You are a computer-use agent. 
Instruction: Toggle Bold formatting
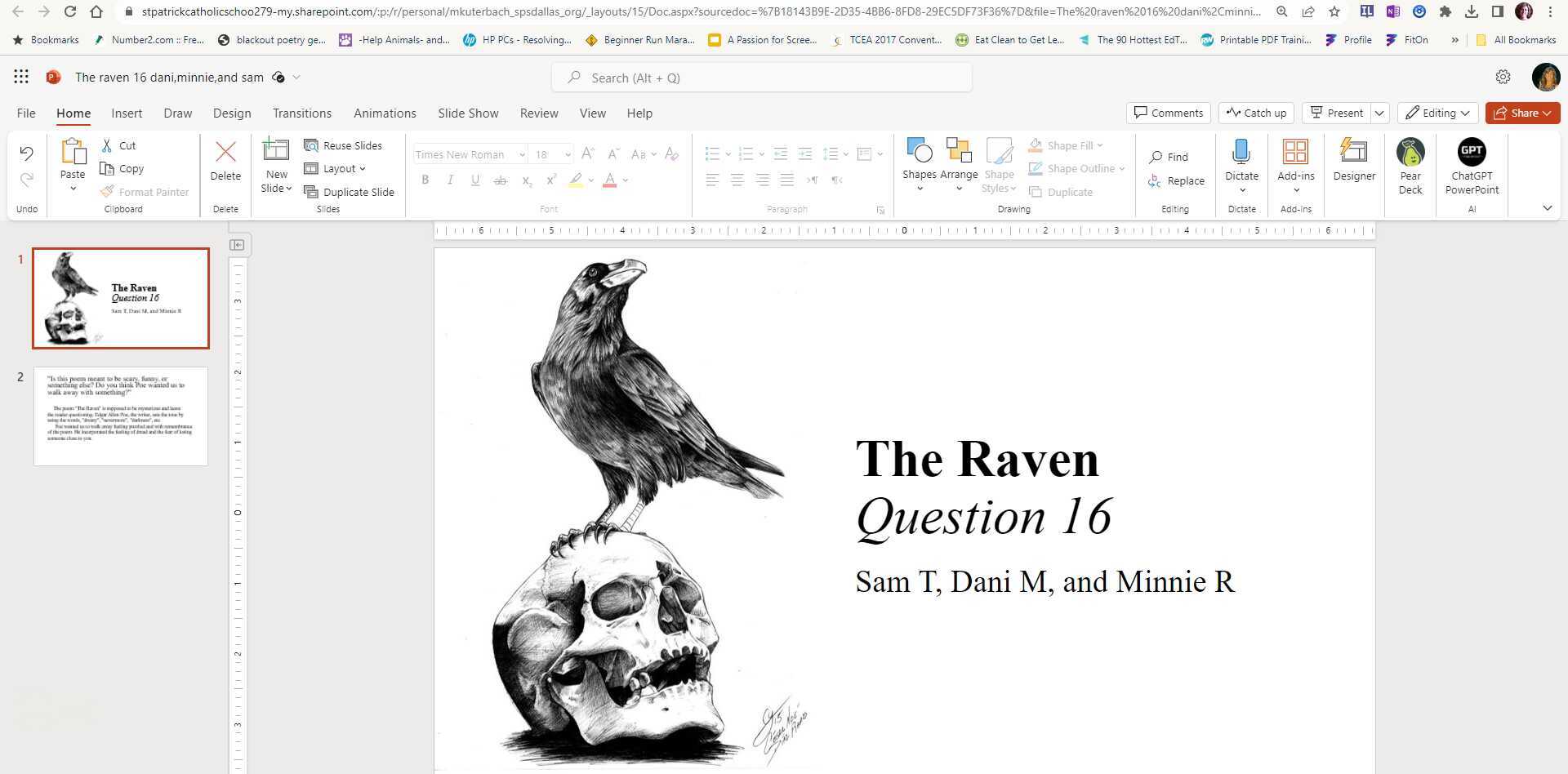425,180
